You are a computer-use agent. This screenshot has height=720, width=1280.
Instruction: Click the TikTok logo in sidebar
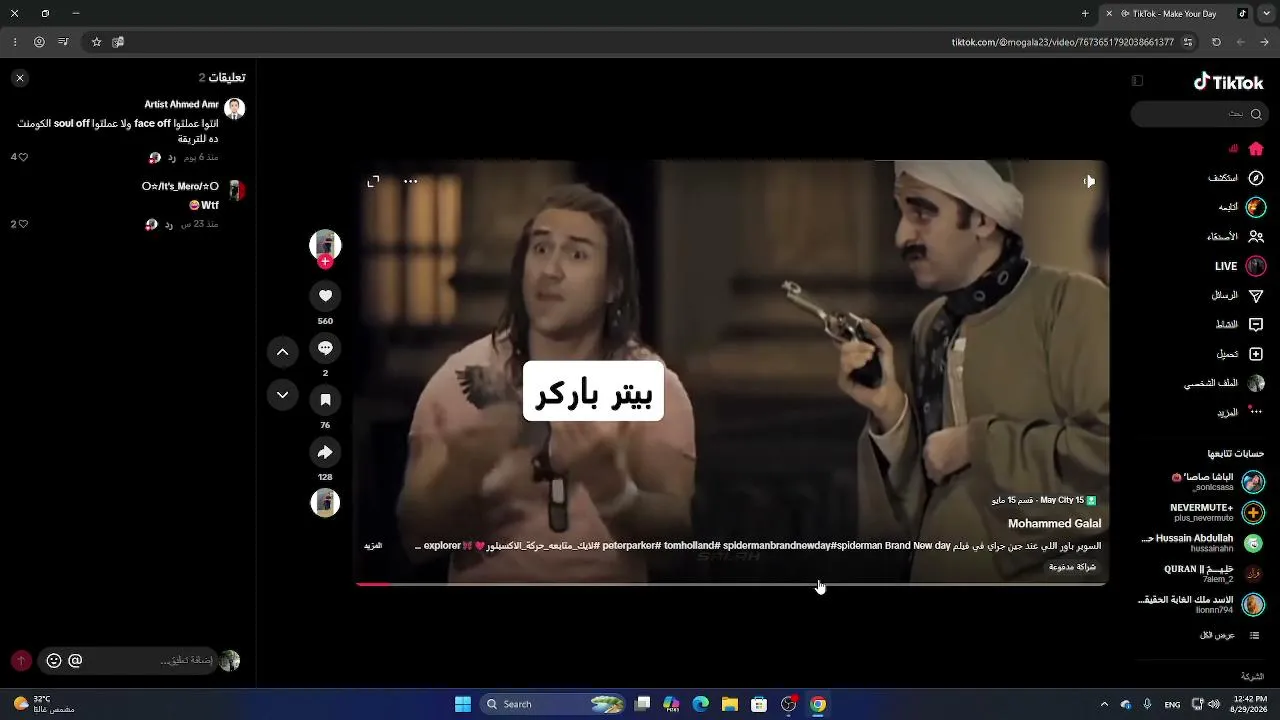click(x=1229, y=82)
